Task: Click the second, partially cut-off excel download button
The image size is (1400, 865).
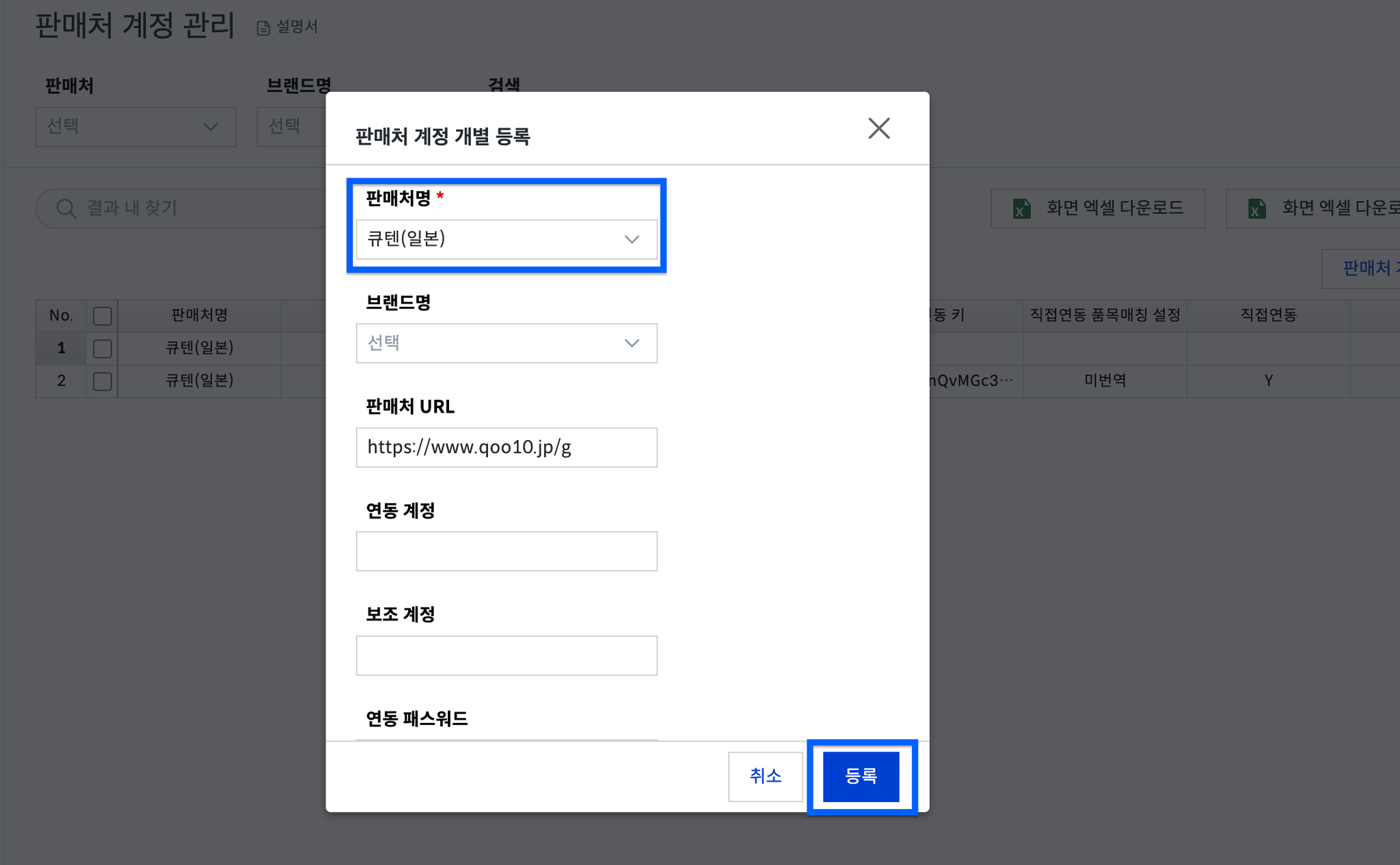Action: (x=1313, y=208)
